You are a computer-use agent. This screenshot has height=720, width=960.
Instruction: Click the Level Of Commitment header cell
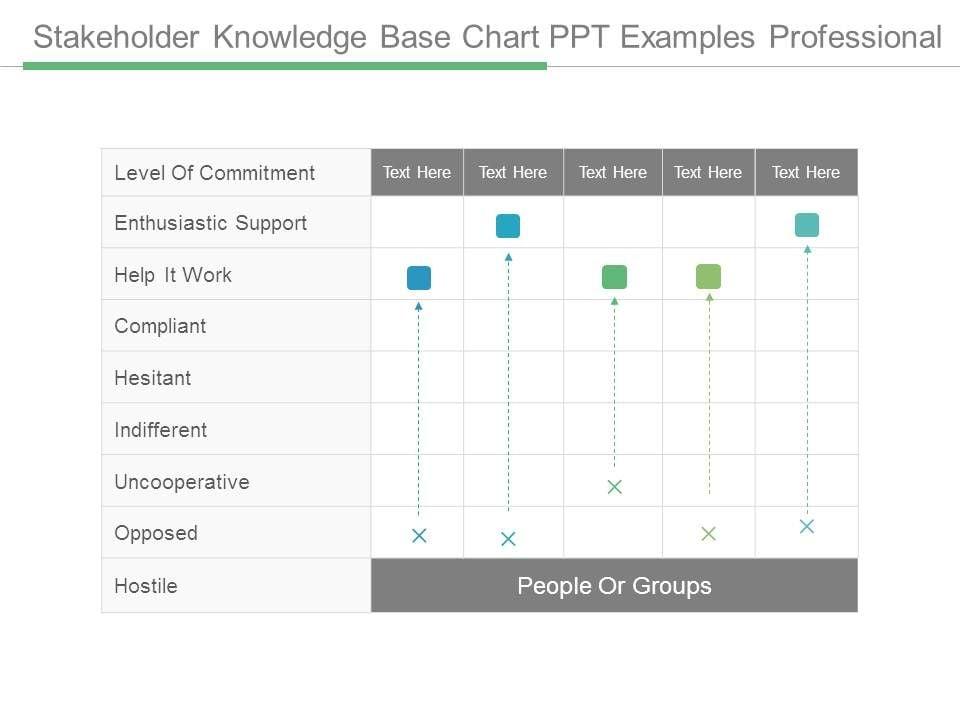215,173
